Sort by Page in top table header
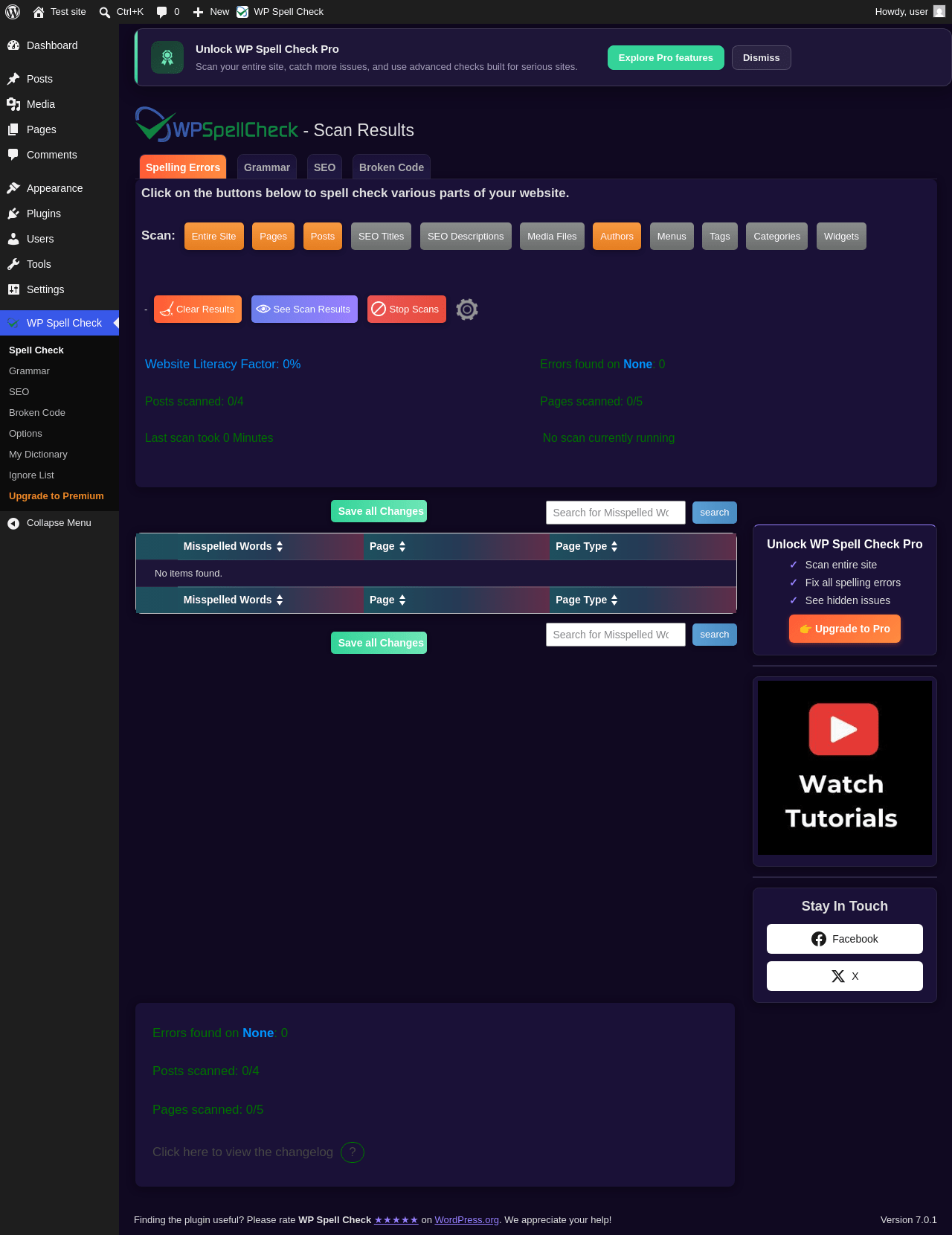Viewport: 952px width, 1235px height. [x=387, y=546]
